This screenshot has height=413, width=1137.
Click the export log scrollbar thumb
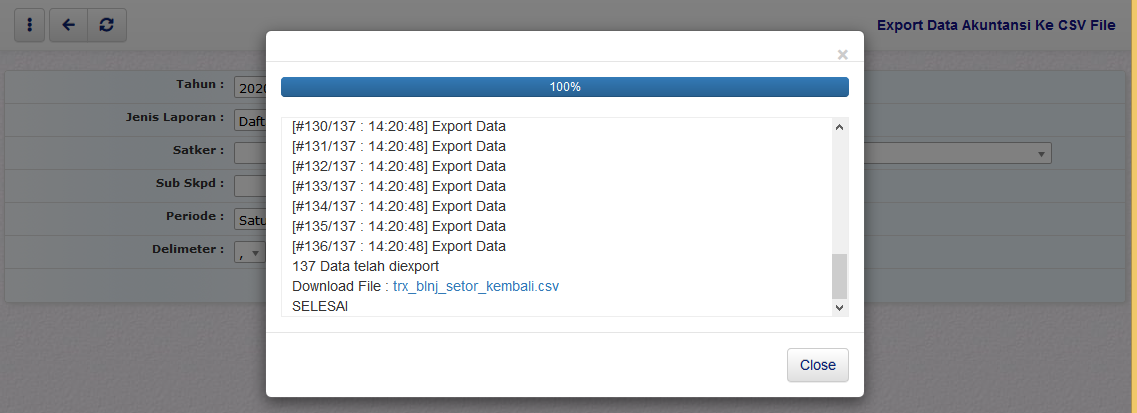click(x=839, y=275)
